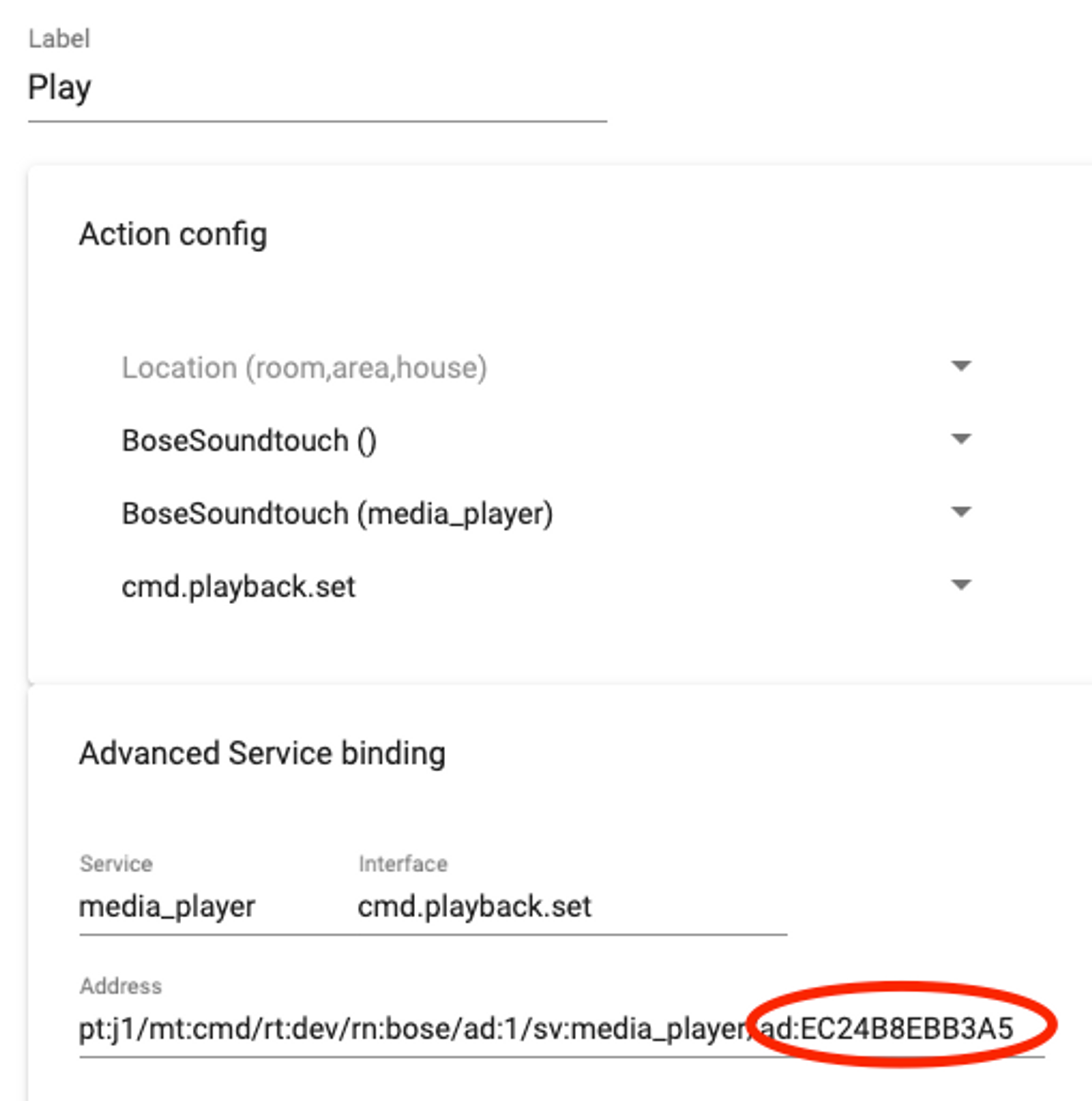Open the BoseSoundtouch () device dropdown

547,441
